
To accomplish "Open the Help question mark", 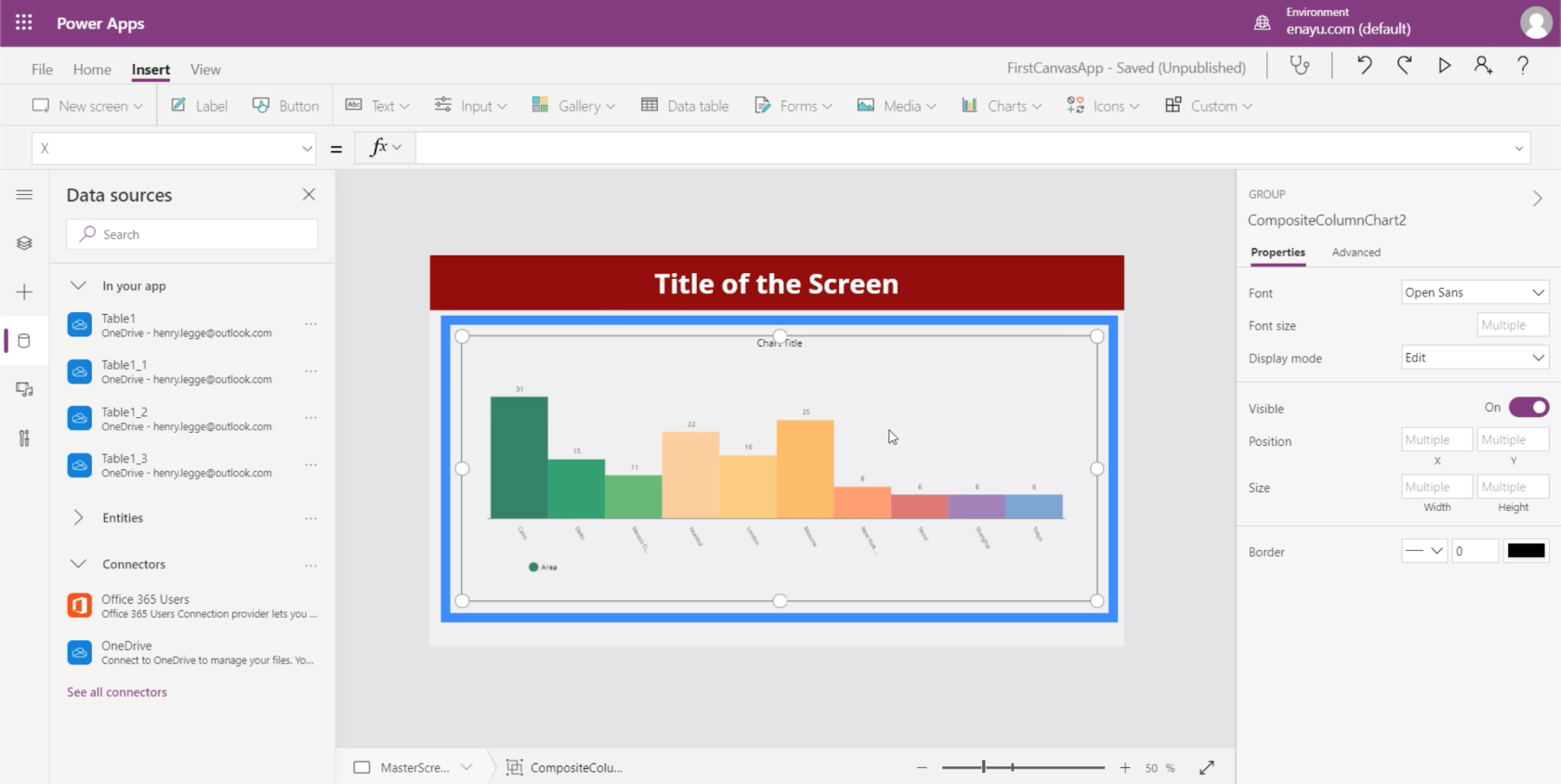I will tap(1523, 65).
